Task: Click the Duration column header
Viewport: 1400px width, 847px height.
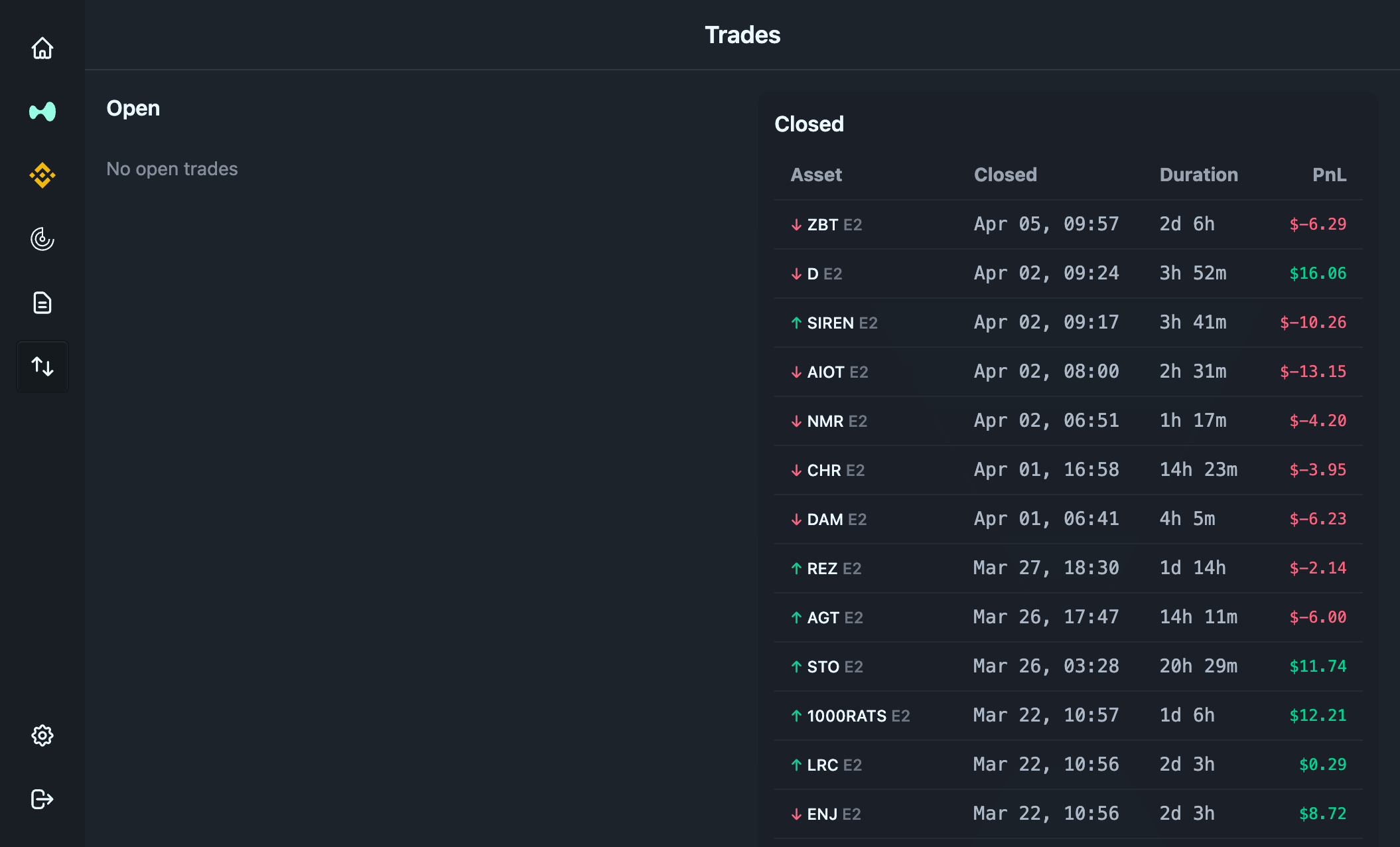Action: point(1199,175)
